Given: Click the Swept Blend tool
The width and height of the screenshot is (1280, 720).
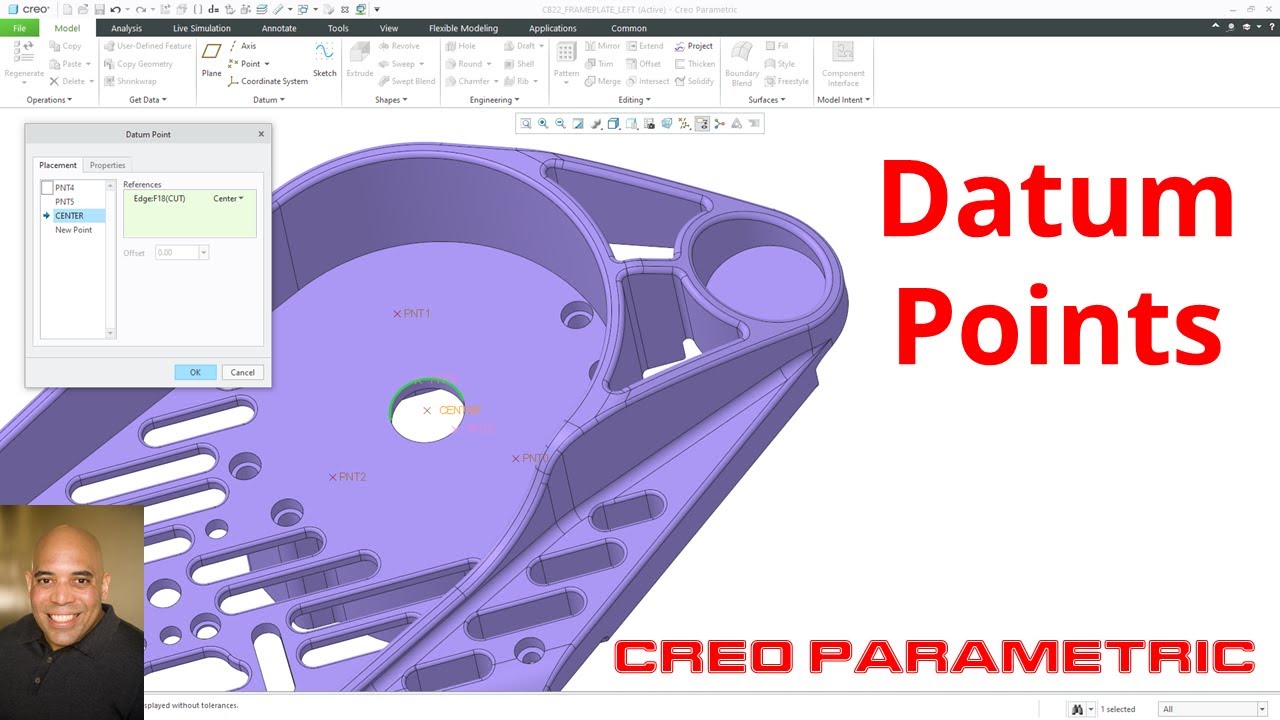Looking at the screenshot, I should tap(406, 81).
